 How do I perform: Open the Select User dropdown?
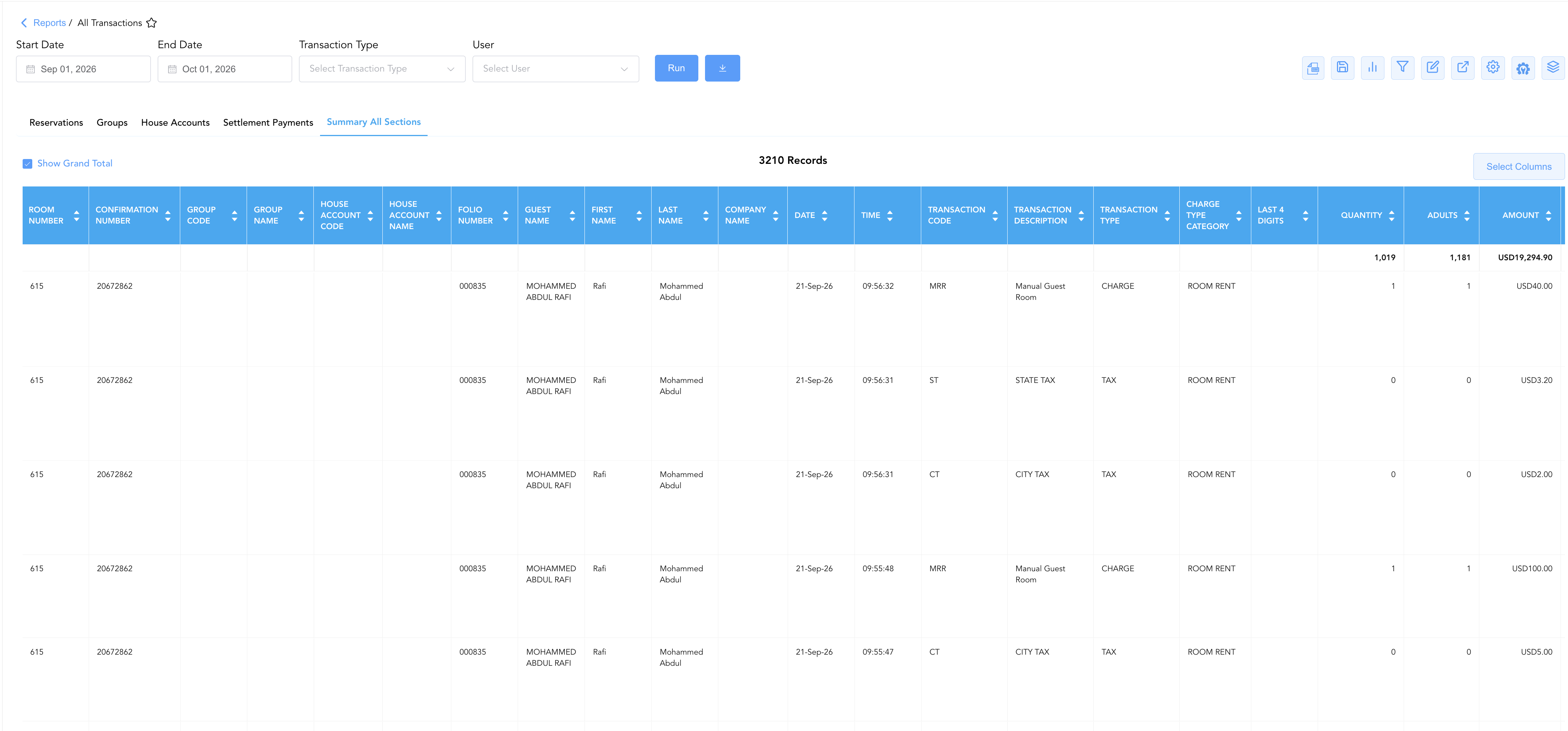tap(556, 69)
